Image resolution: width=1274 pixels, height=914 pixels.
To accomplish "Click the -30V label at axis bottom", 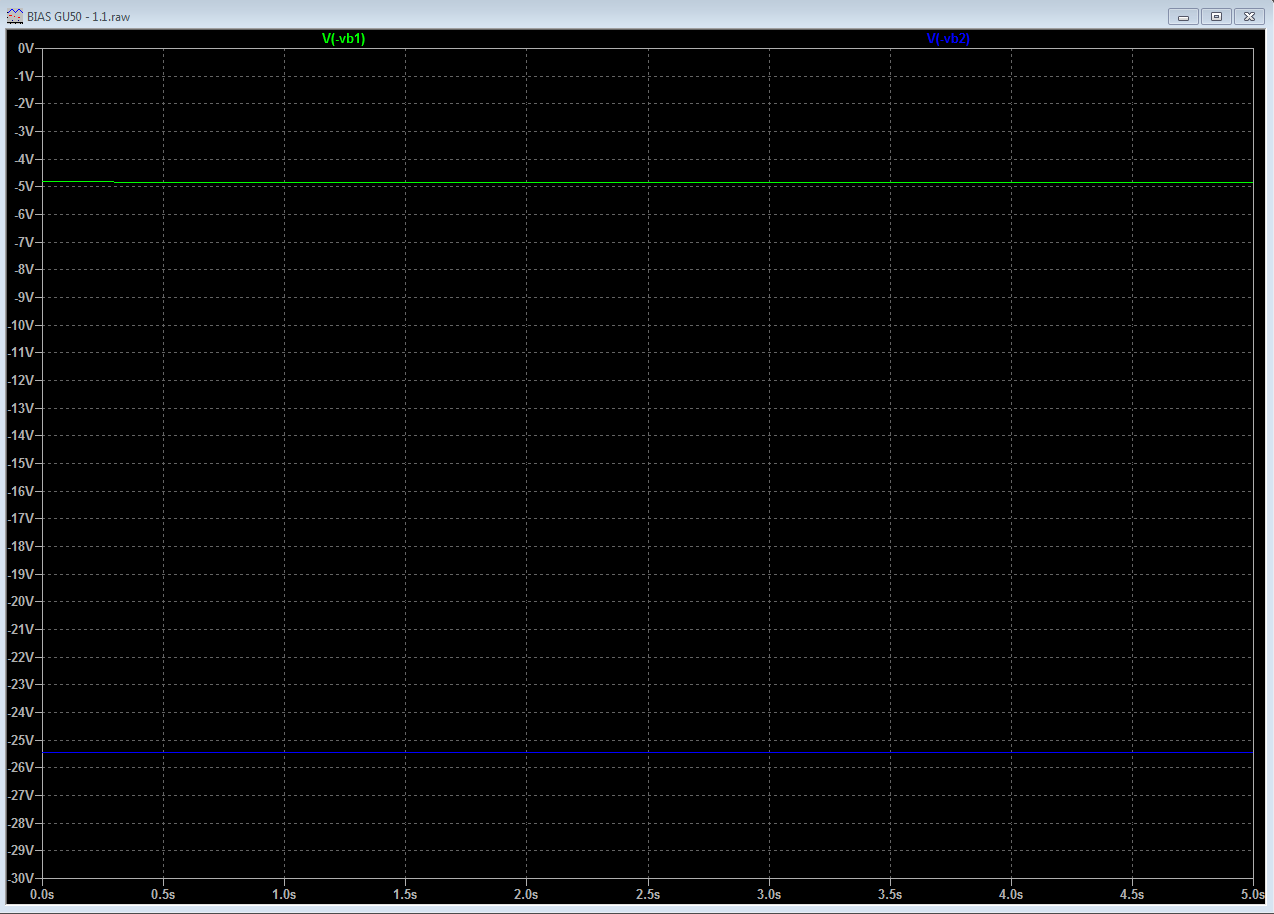I will 22,877.
